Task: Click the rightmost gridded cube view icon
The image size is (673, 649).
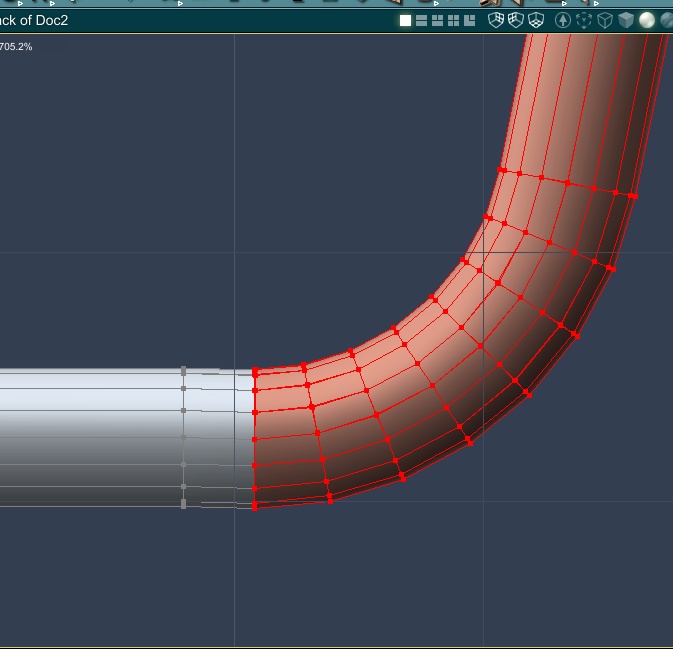Action: pos(536,20)
